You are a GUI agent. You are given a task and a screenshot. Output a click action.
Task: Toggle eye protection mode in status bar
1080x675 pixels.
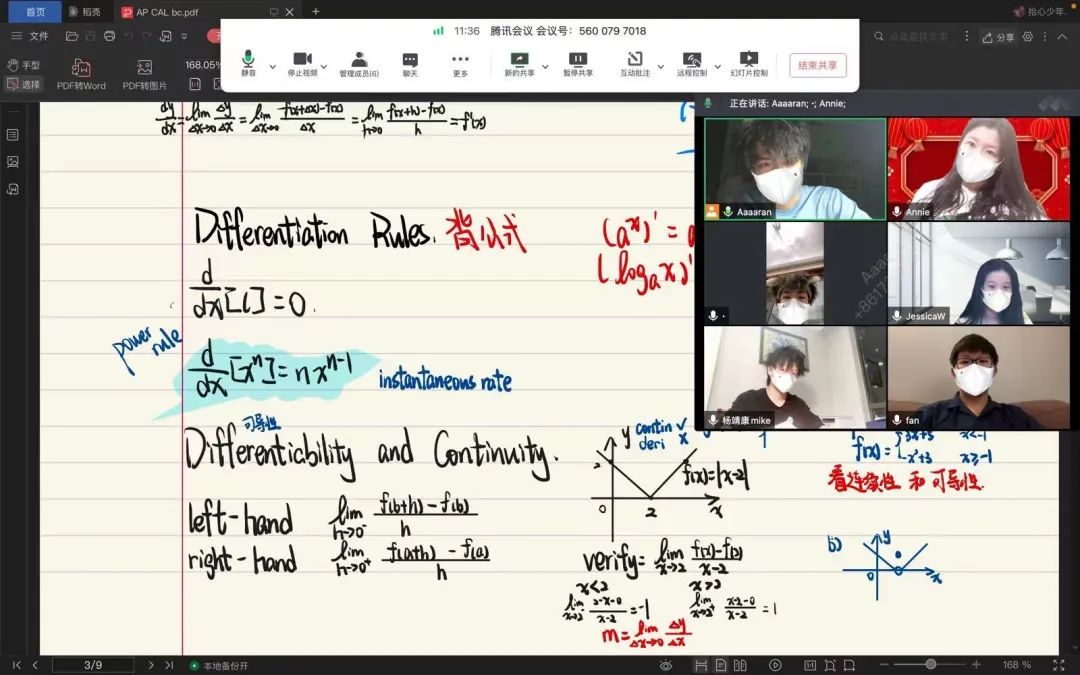coord(666,665)
